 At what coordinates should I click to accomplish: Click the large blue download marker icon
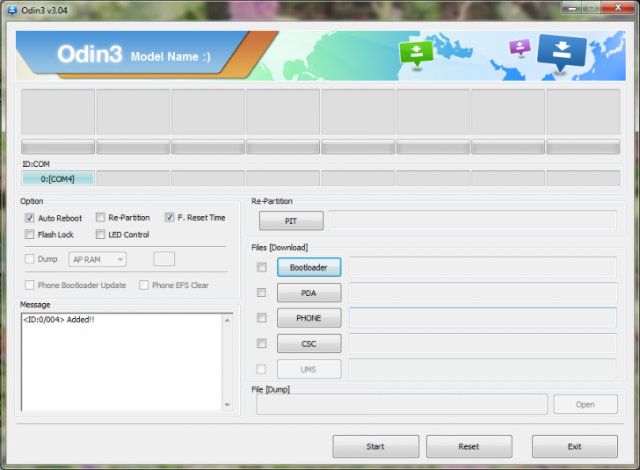[x=562, y=52]
